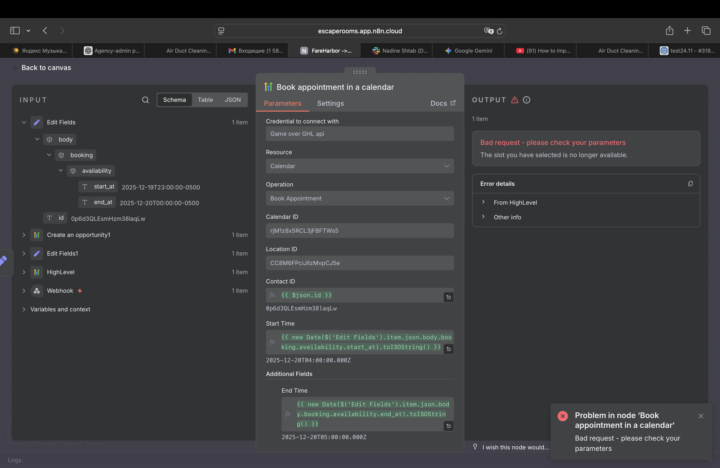Open the Resource dropdown showing Calendar
The image size is (720, 468).
359,166
